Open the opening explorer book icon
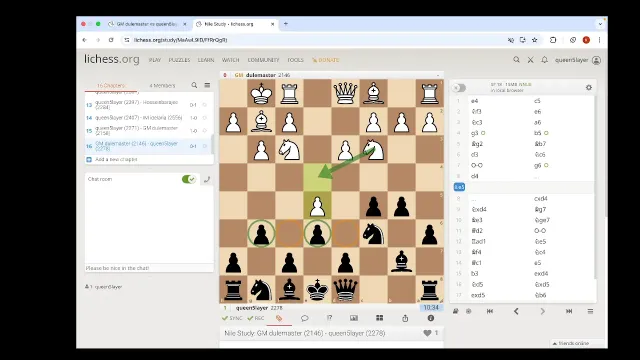 (456, 311)
